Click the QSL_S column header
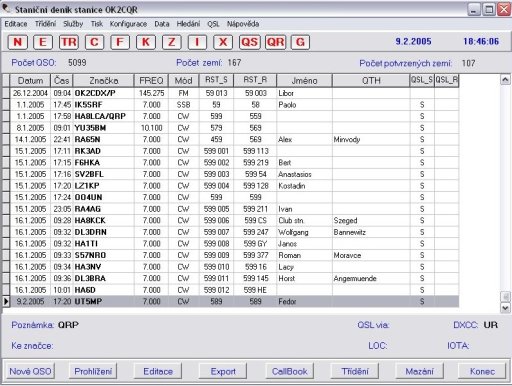Viewport: 512px width, 386px height. click(x=422, y=81)
